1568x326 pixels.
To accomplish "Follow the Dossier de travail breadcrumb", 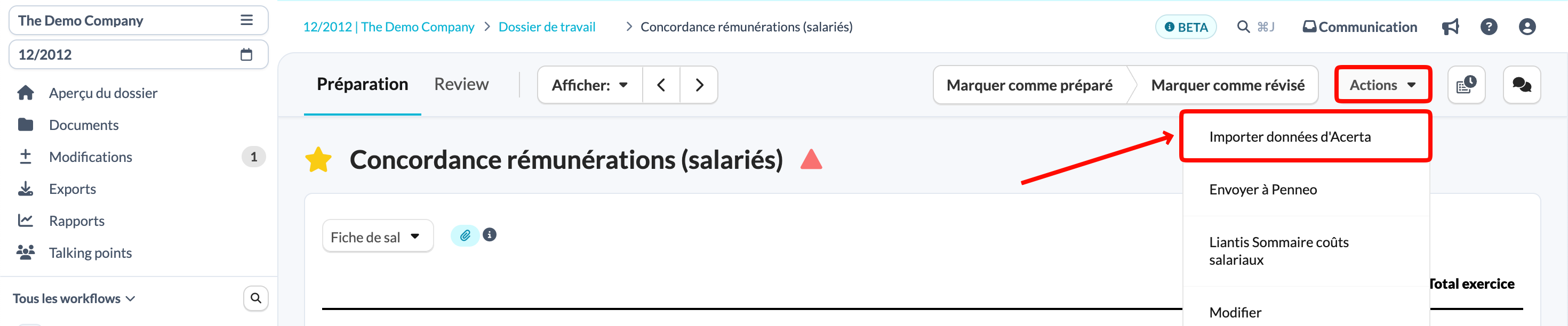I will [x=547, y=27].
